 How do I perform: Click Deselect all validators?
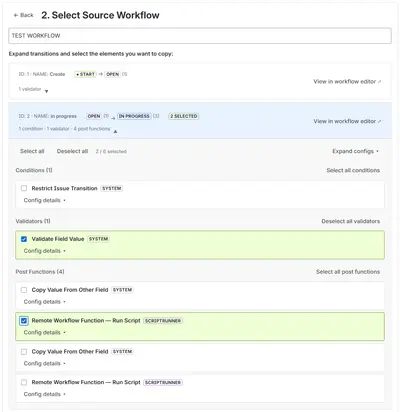[x=351, y=221]
